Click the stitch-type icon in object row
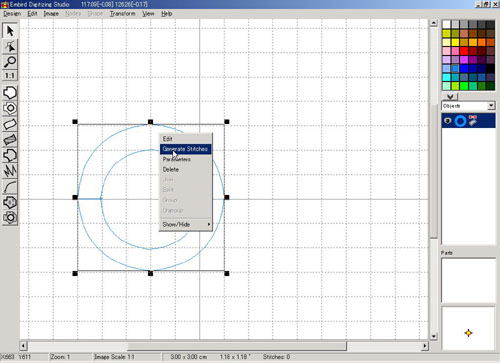The width and height of the screenshot is (500, 363). click(x=473, y=120)
